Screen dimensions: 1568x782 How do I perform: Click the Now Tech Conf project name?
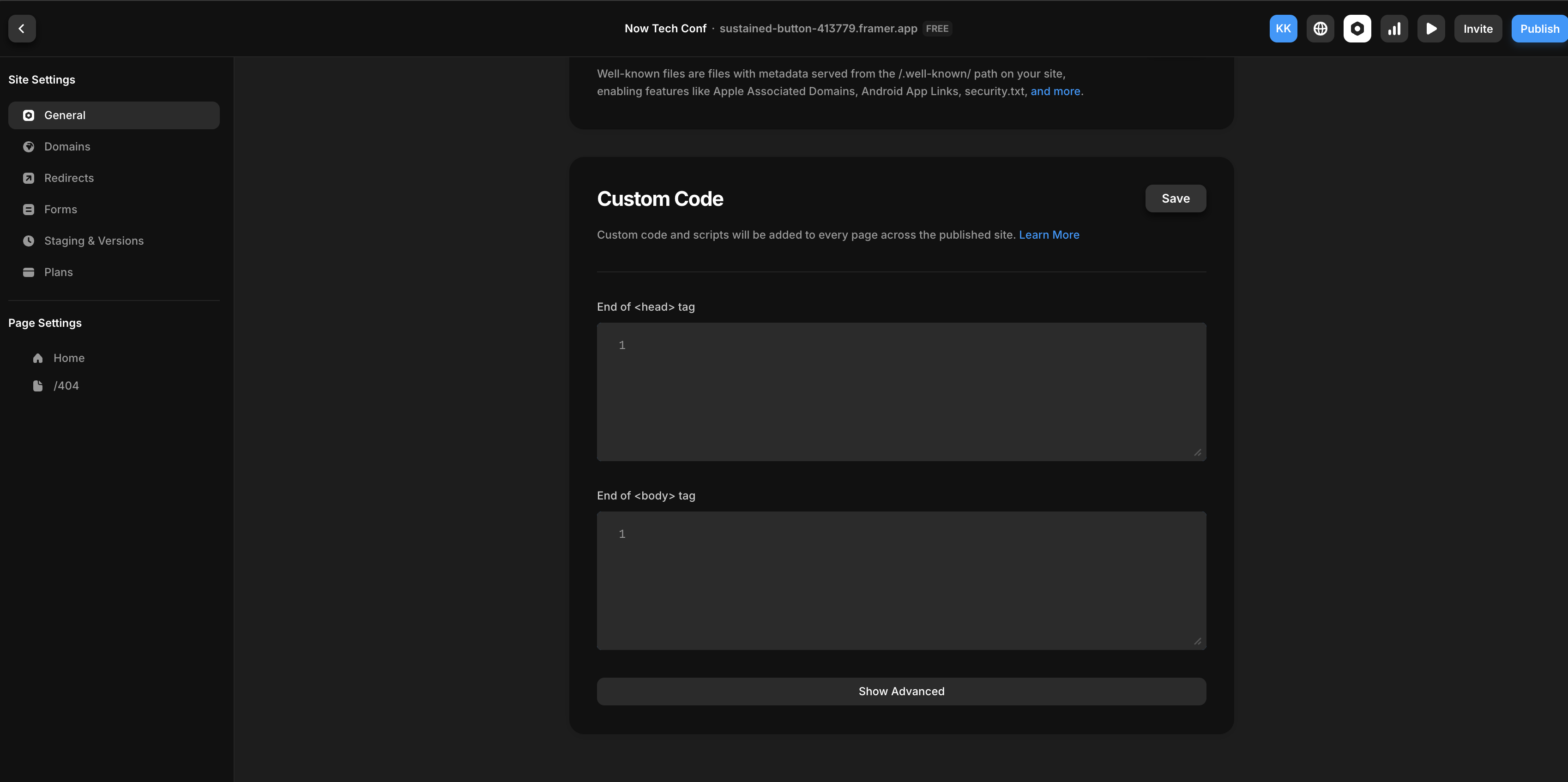pos(665,29)
